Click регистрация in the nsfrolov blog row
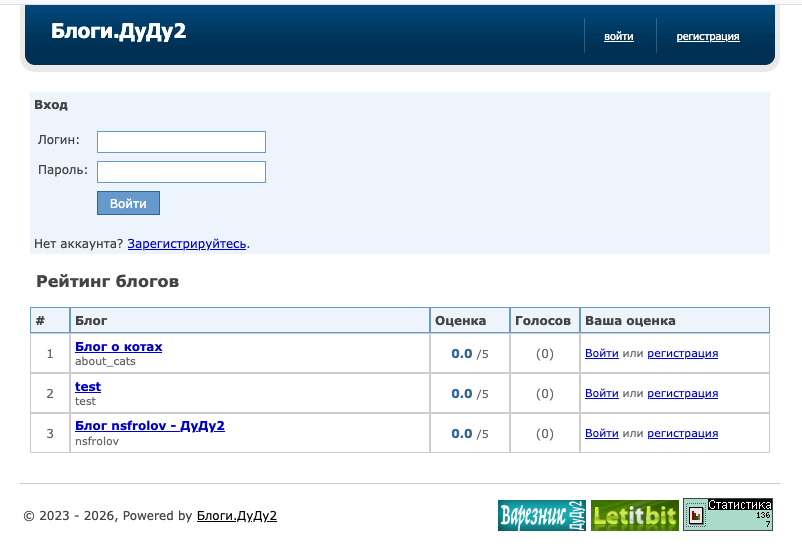This screenshot has width=802, height=548. tap(682, 433)
